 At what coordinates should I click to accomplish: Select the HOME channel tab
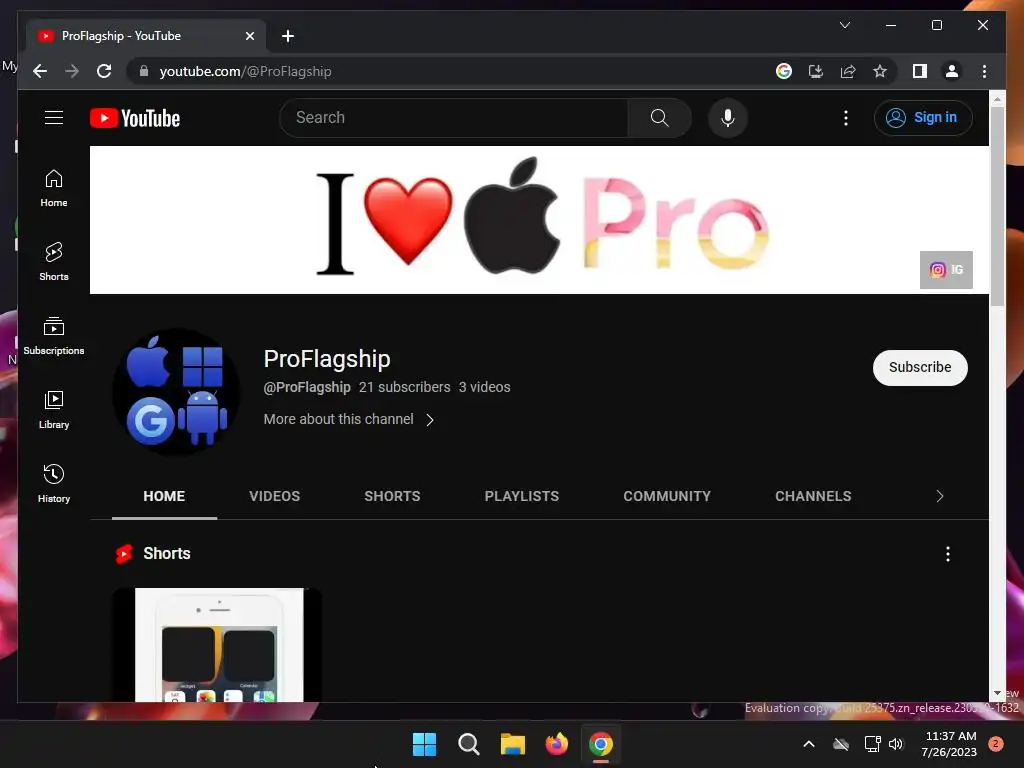164,496
